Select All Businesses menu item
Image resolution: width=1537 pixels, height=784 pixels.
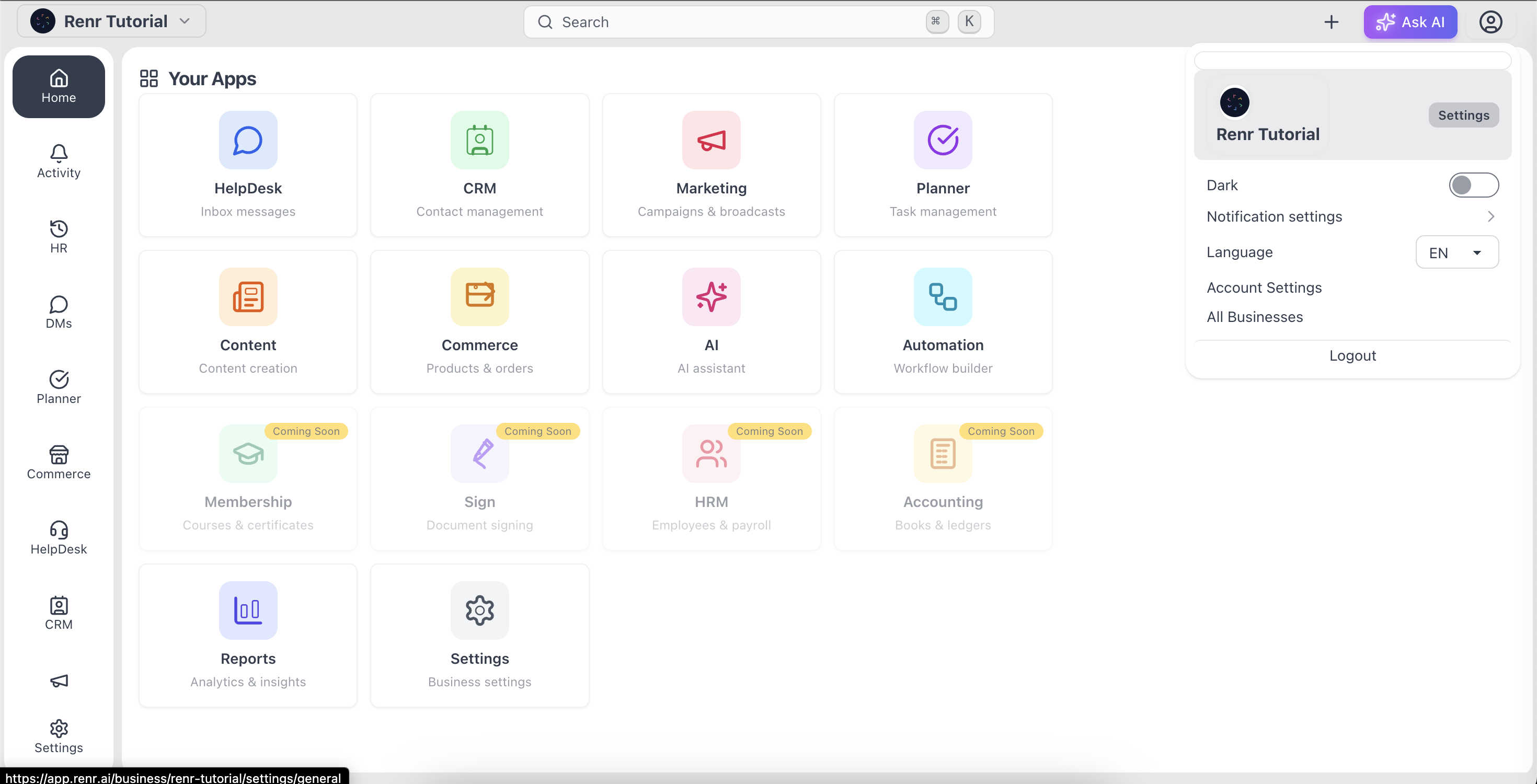pos(1254,317)
